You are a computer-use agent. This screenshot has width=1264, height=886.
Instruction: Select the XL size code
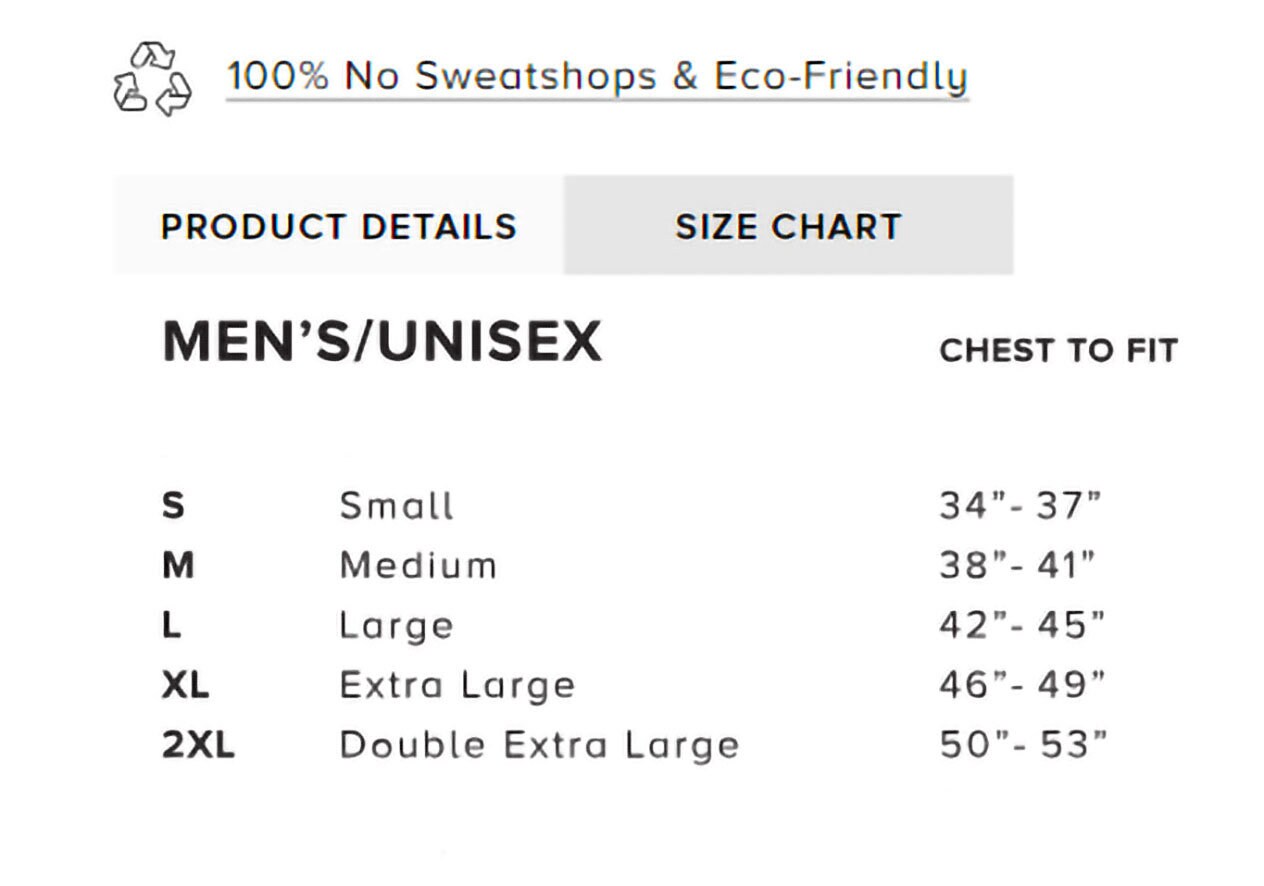185,686
